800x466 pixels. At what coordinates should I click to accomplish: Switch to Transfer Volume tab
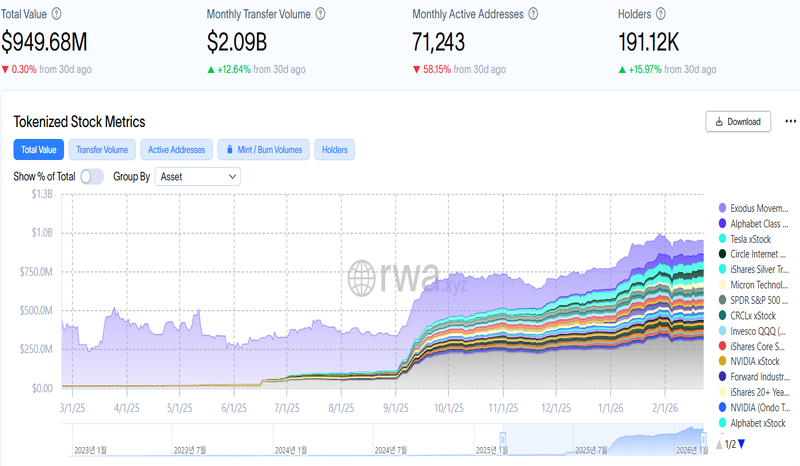click(x=102, y=150)
